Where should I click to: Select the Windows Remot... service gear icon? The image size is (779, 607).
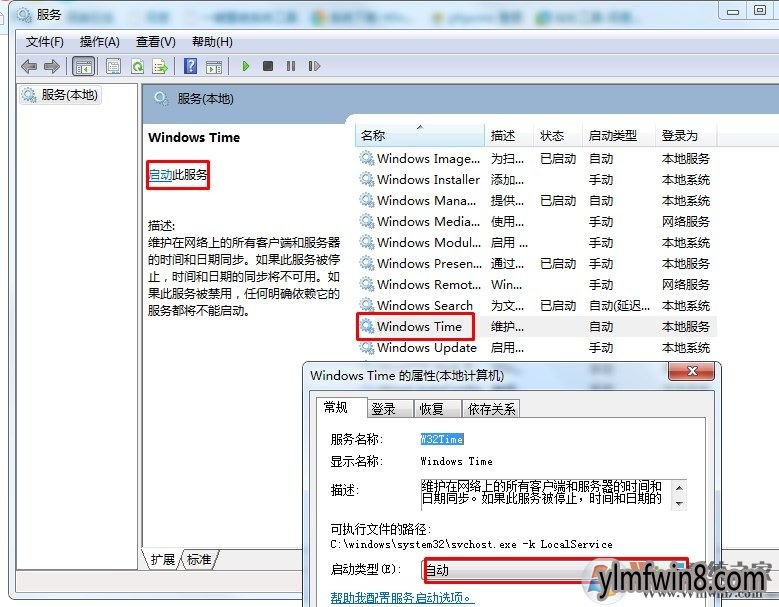click(367, 284)
